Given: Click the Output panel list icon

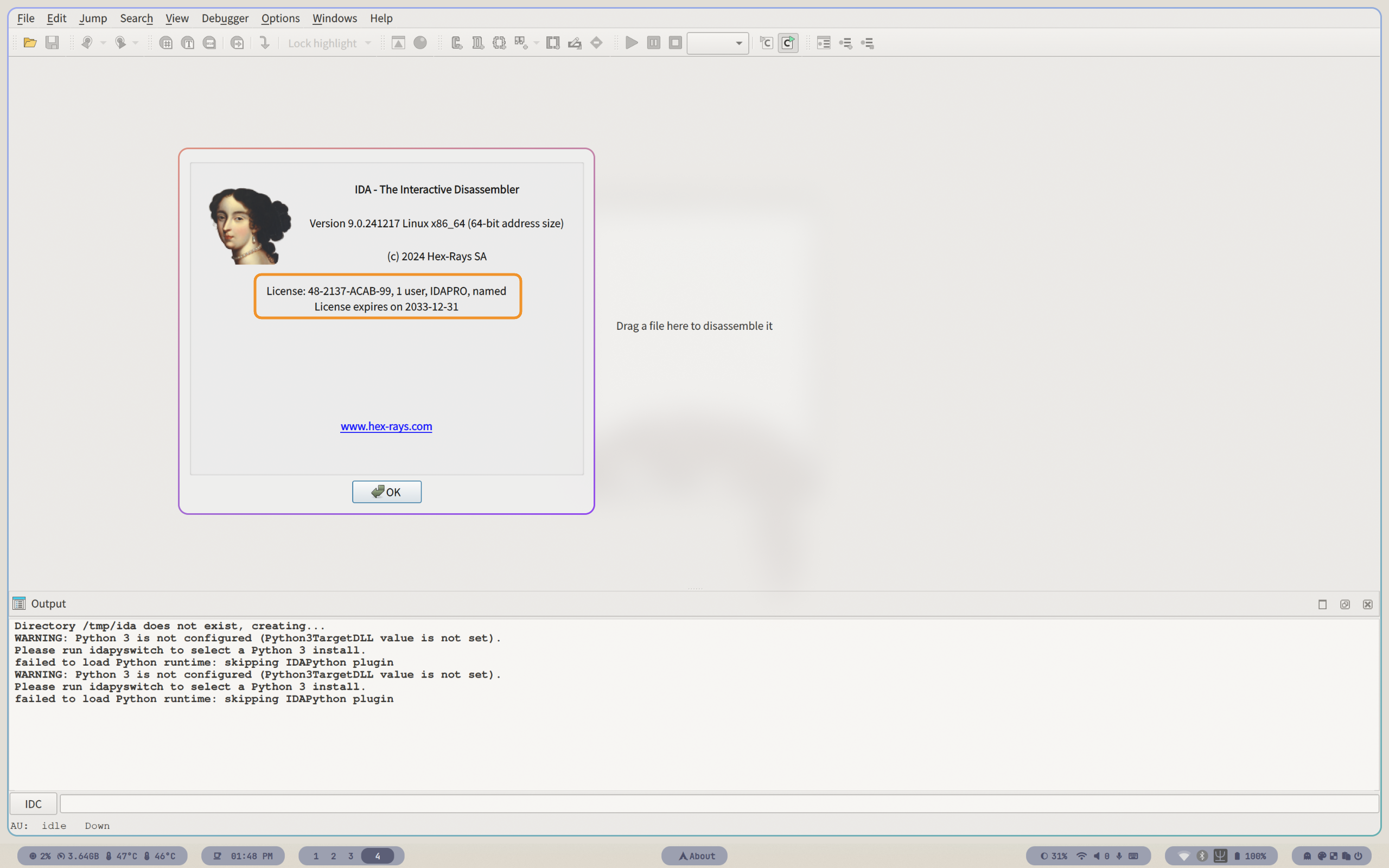Looking at the screenshot, I should (19, 603).
